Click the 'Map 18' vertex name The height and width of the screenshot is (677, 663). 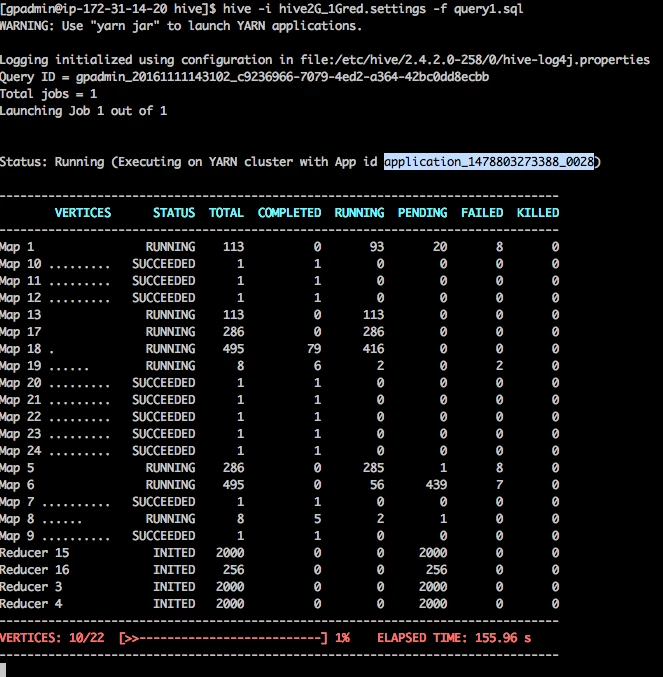point(21,349)
